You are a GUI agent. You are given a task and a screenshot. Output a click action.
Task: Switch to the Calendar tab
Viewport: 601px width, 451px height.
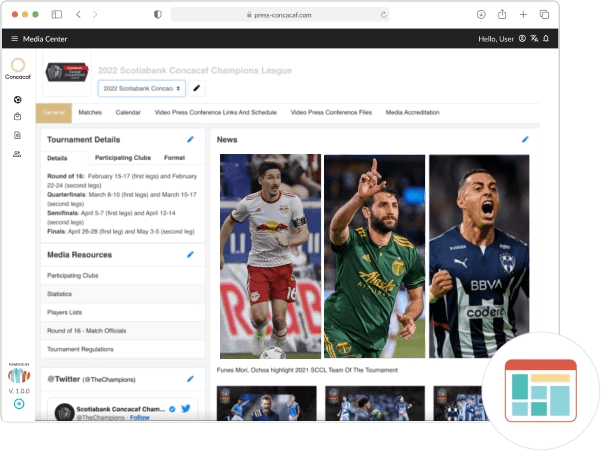click(x=128, y=113)
